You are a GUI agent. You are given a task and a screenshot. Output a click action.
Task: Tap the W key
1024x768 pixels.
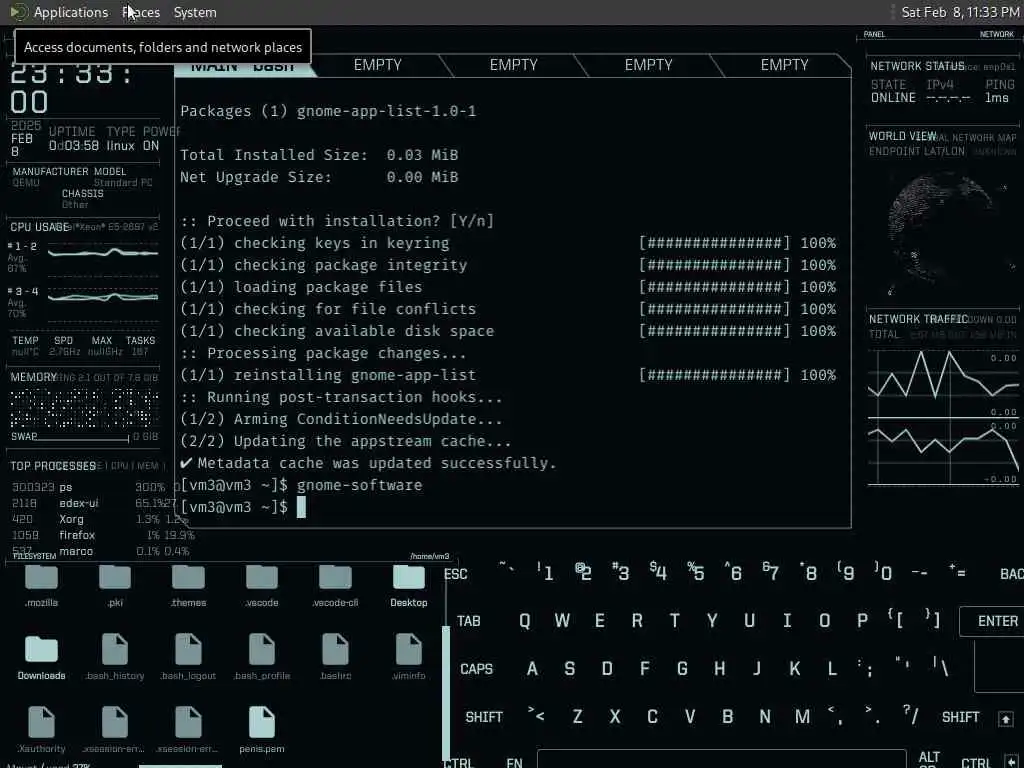pos(562,621)
